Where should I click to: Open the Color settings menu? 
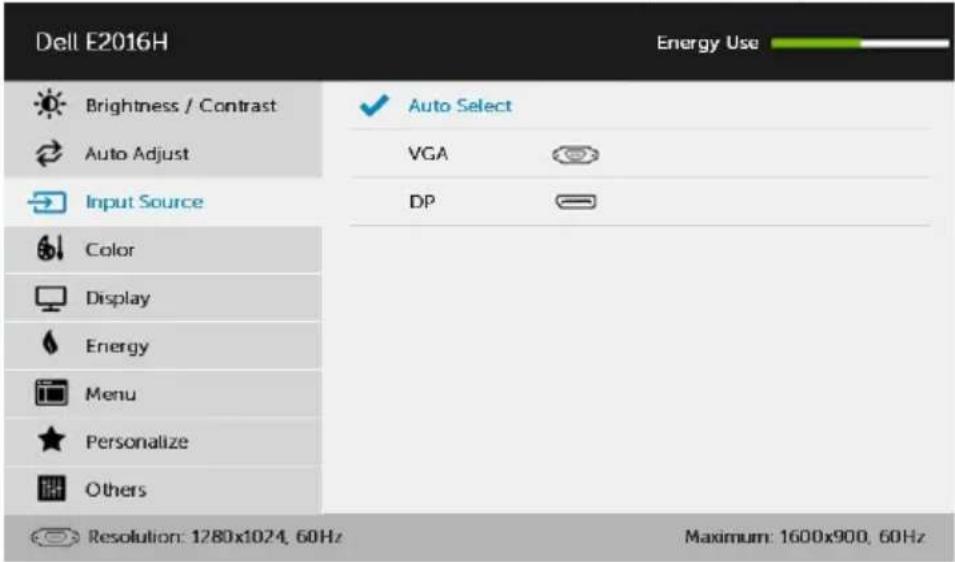pos(163,250)
